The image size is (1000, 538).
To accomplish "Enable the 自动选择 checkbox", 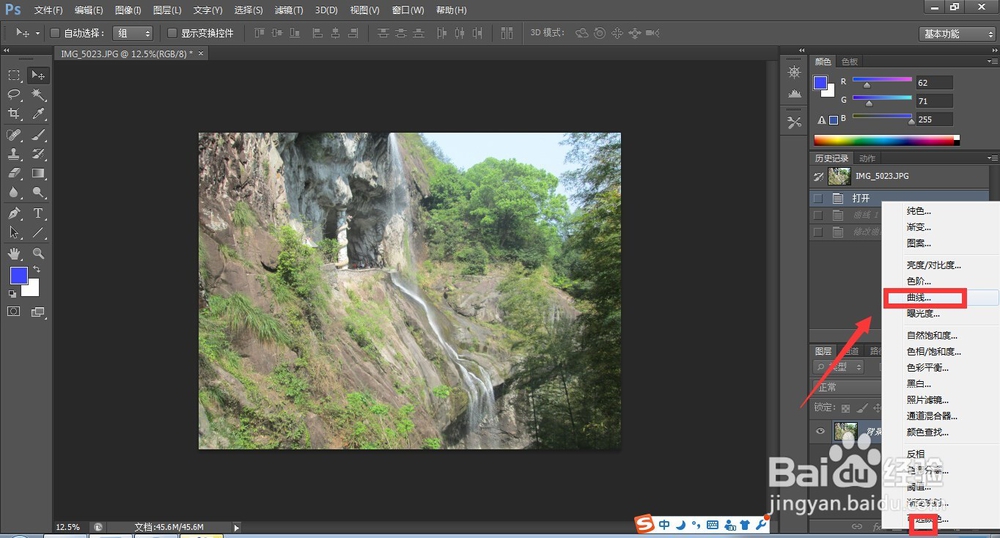I will [x=55, y=33].
